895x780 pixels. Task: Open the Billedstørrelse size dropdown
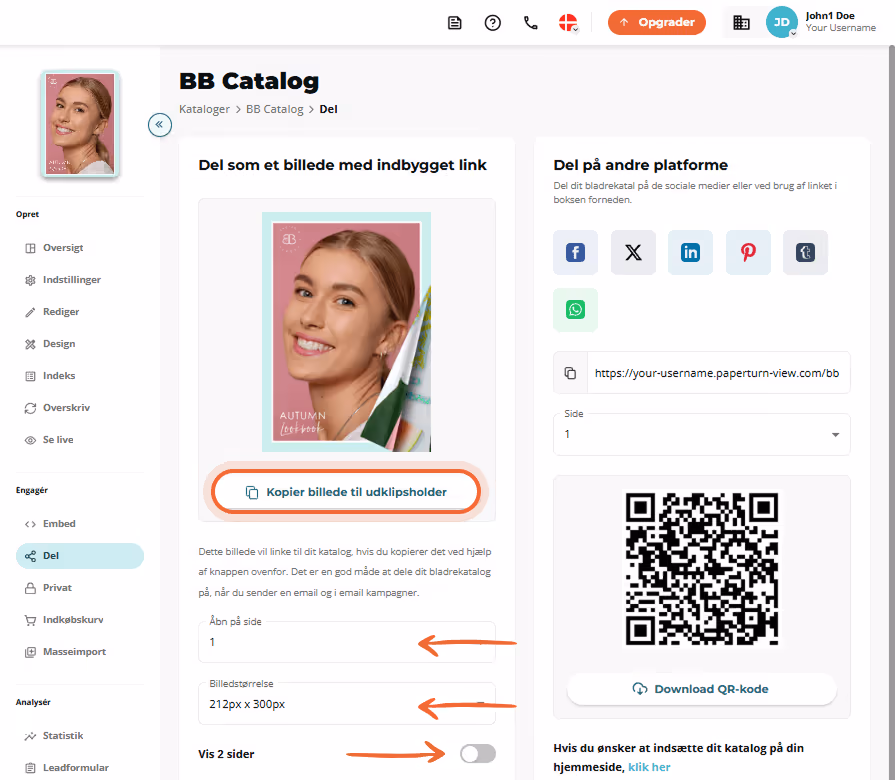coord(346,704)
